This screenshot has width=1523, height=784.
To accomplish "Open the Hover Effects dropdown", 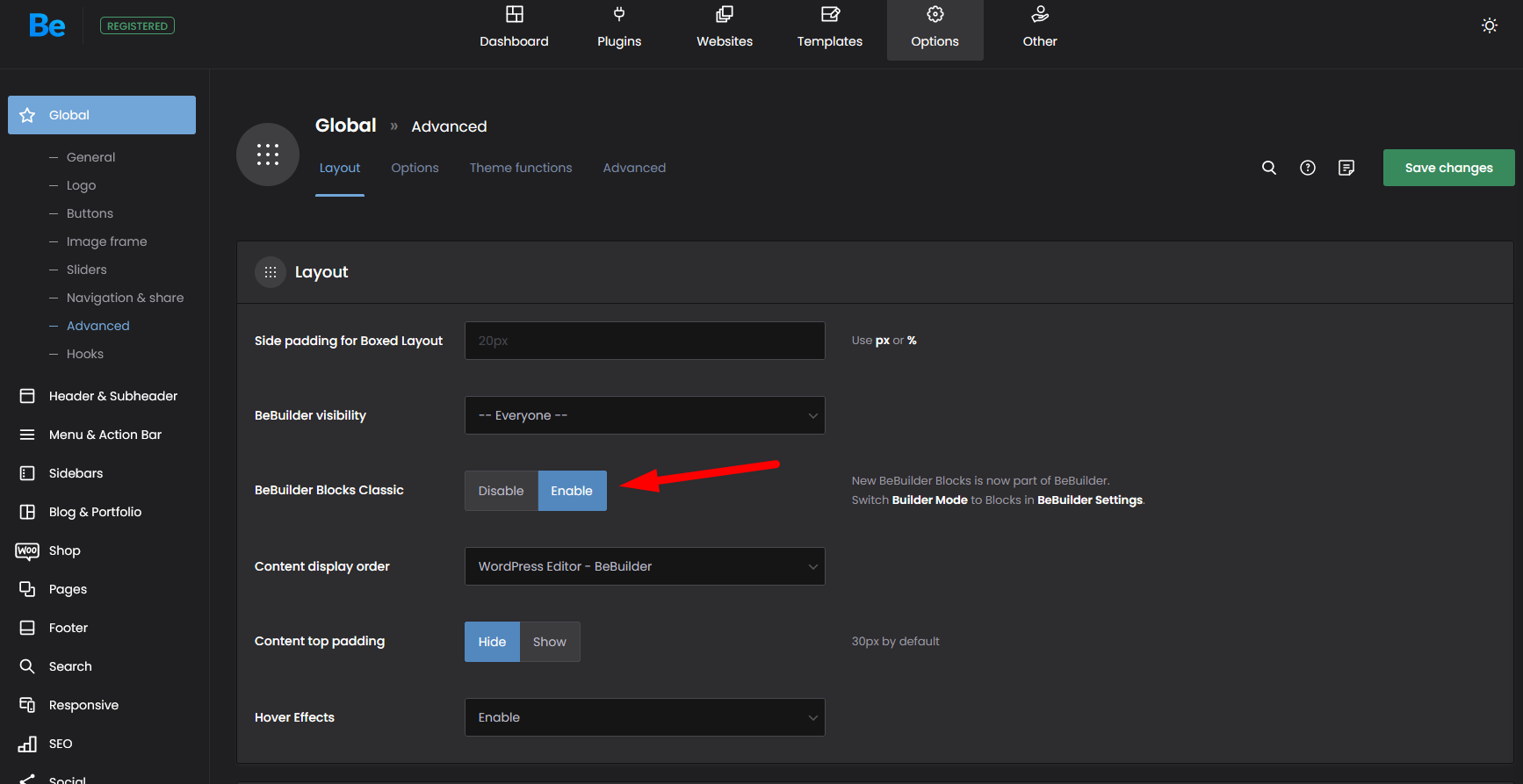I will 645,717.
